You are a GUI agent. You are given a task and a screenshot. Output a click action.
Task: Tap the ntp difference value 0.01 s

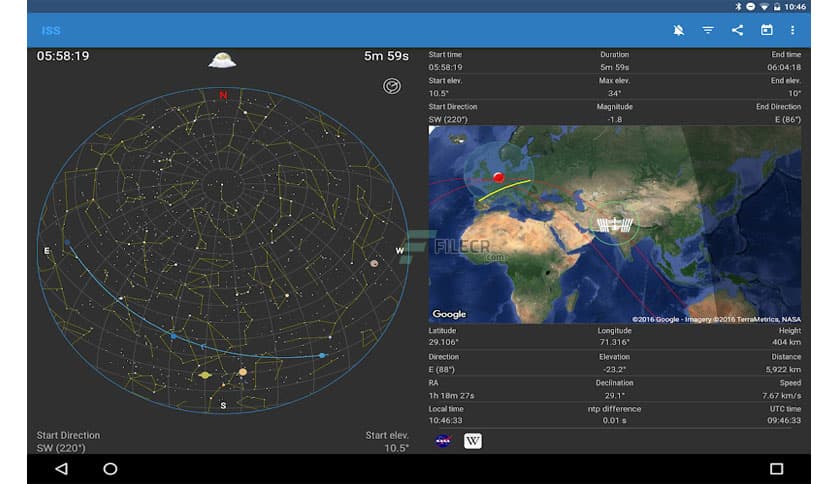(x=614, y=421)
